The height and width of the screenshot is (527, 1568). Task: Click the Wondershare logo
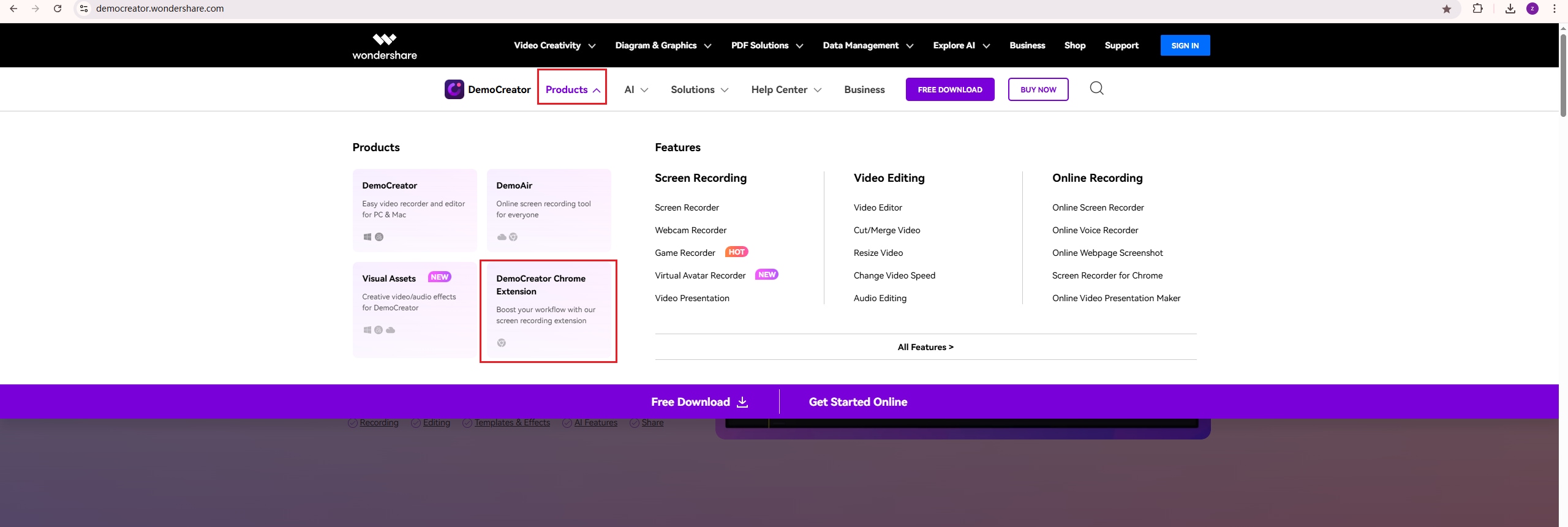click(x=385, y=46)
